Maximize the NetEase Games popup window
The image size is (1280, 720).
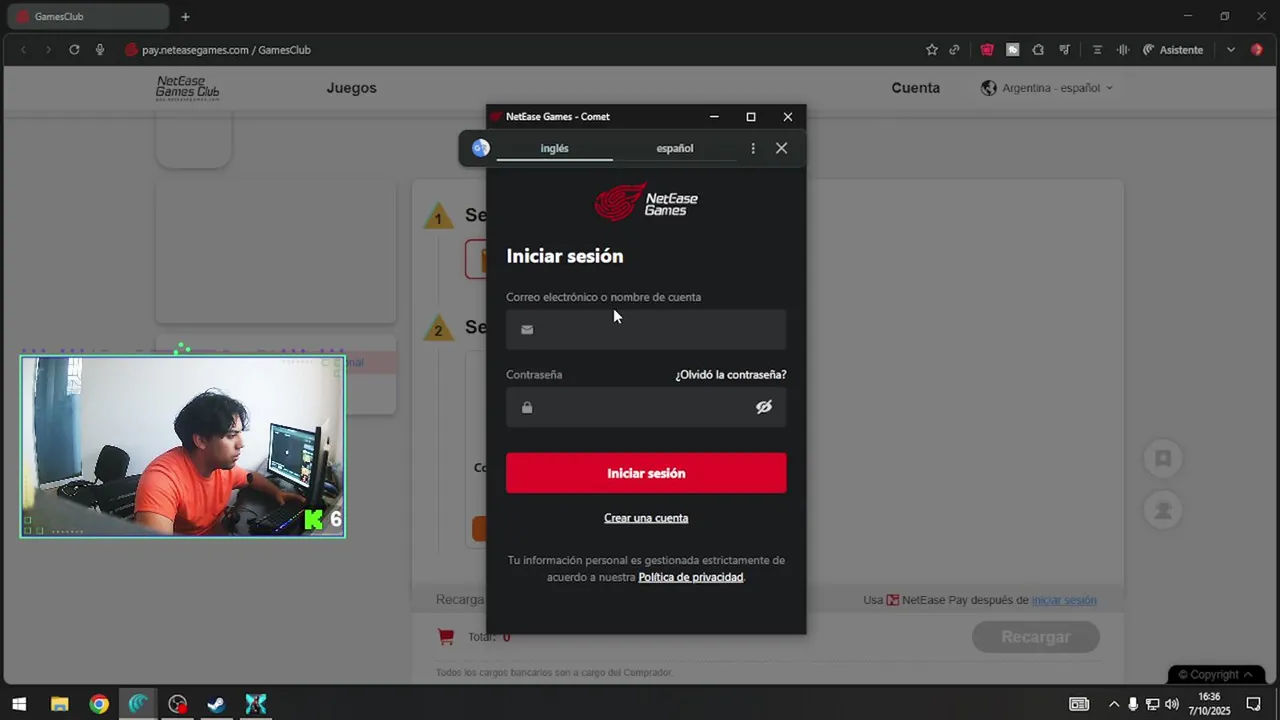pos(751,117)
